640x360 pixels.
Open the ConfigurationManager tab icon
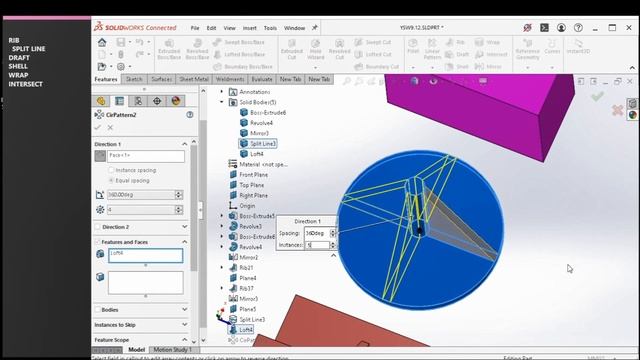point(138,101)
